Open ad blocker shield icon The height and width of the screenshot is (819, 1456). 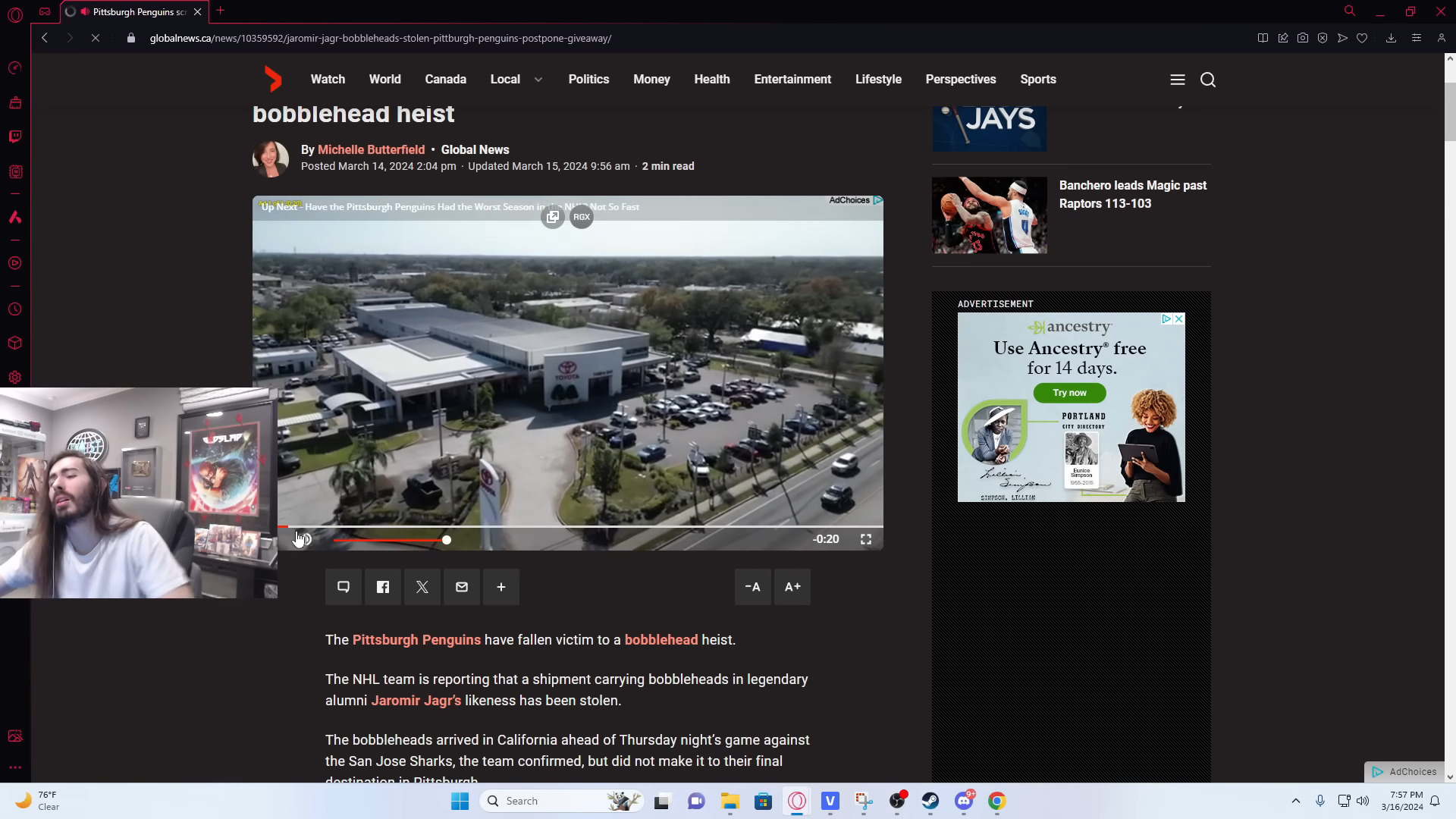[1323, 38]
